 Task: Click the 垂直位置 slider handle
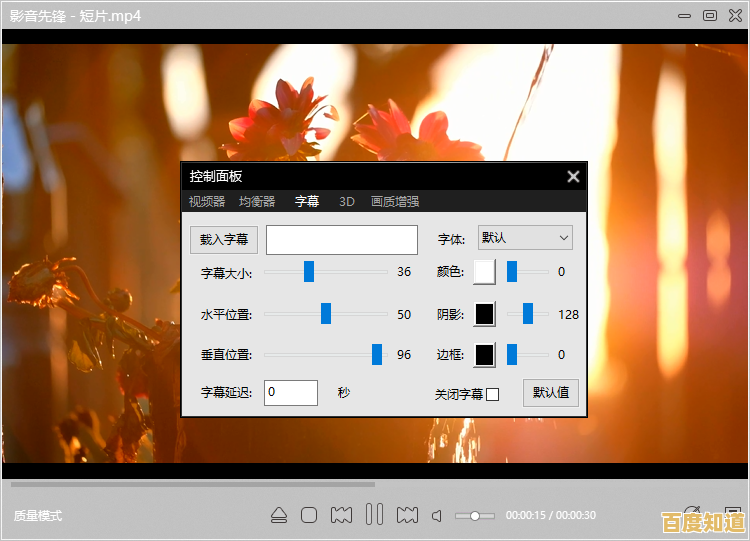tap(377, 355)
